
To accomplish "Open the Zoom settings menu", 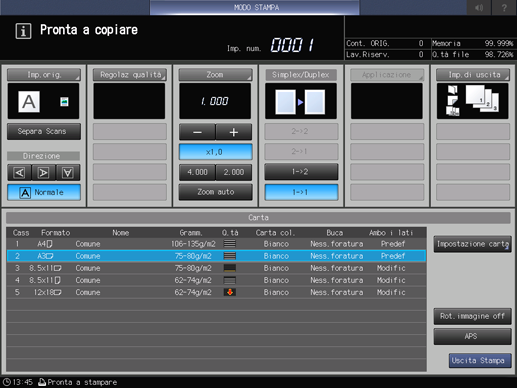I will pyautogui.click(x=215, y=75).
